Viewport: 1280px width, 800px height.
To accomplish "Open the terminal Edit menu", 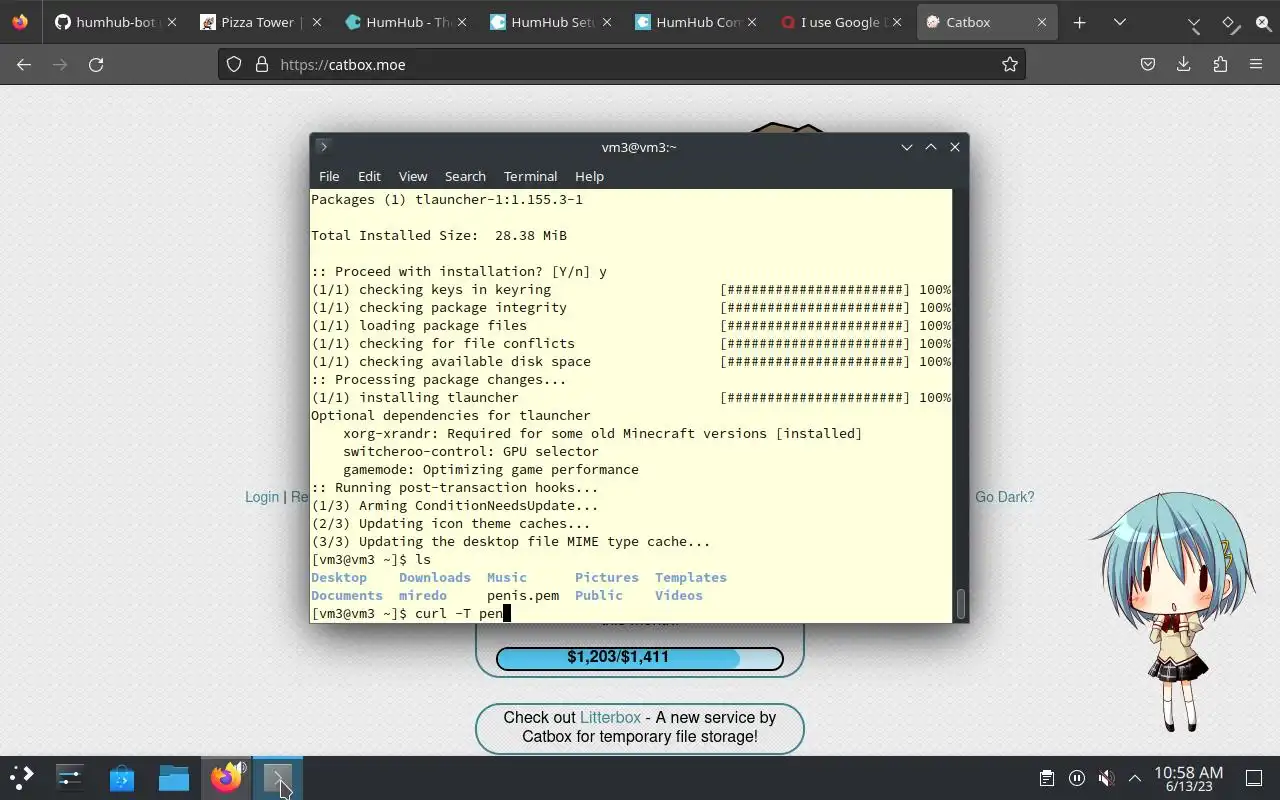I will click(369, 176).
